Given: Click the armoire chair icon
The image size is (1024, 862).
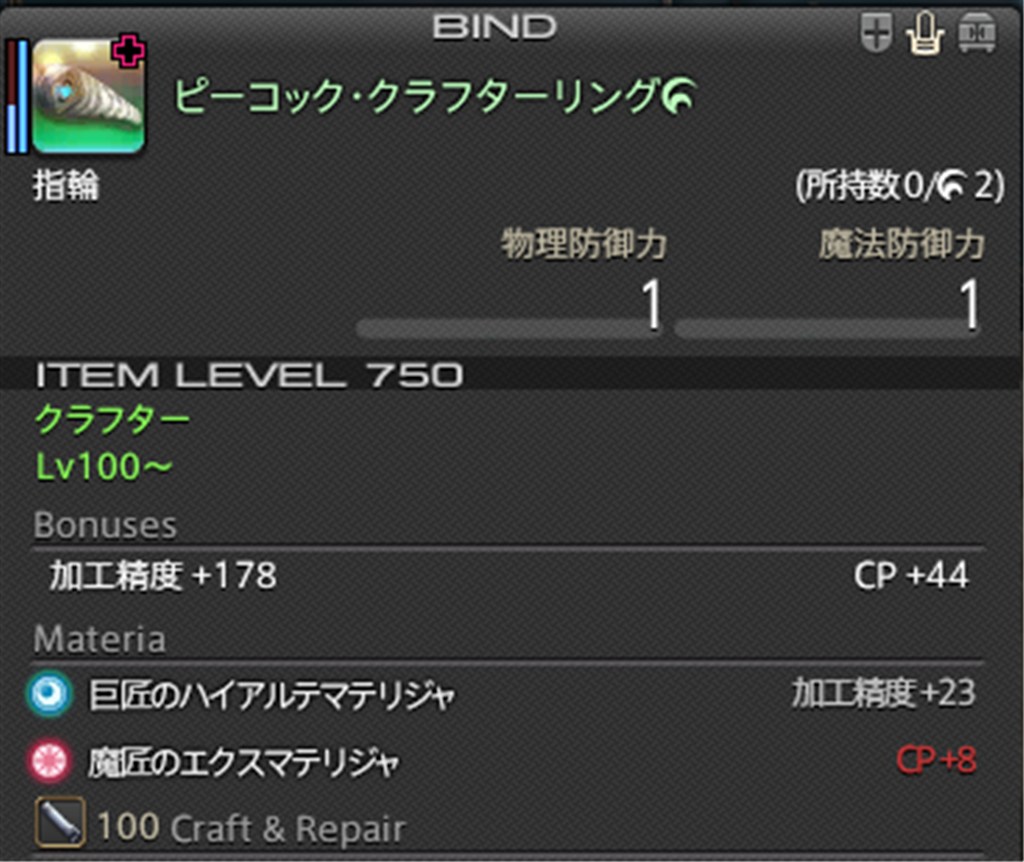Looking at the screenshot, I should coord(925,34).
